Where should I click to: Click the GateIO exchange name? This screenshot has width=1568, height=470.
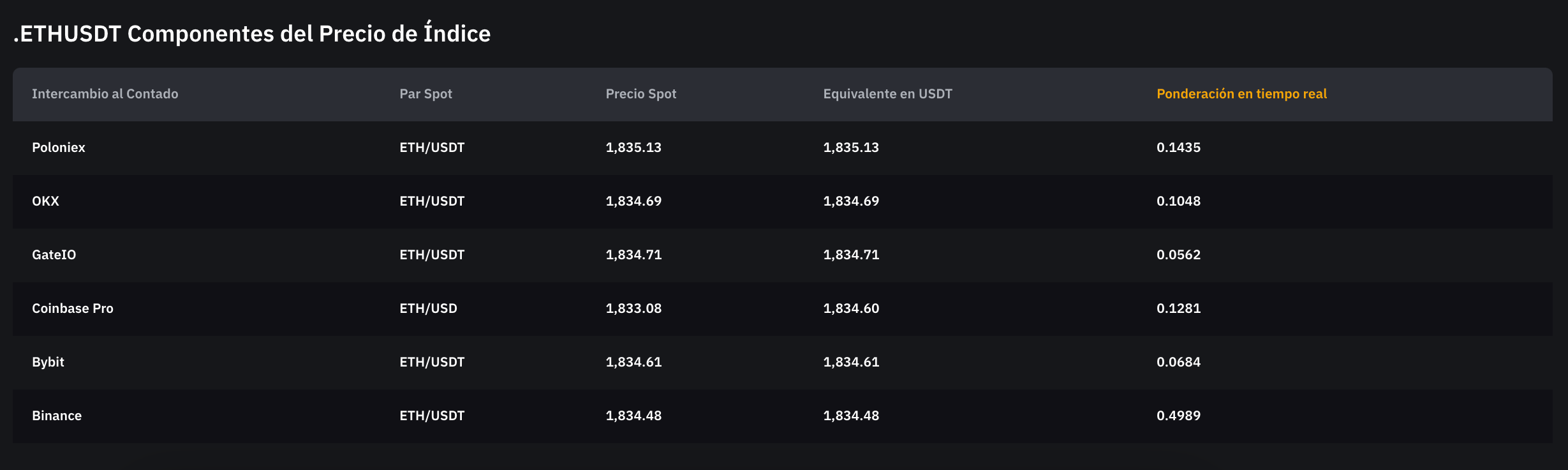pos(54,255)
